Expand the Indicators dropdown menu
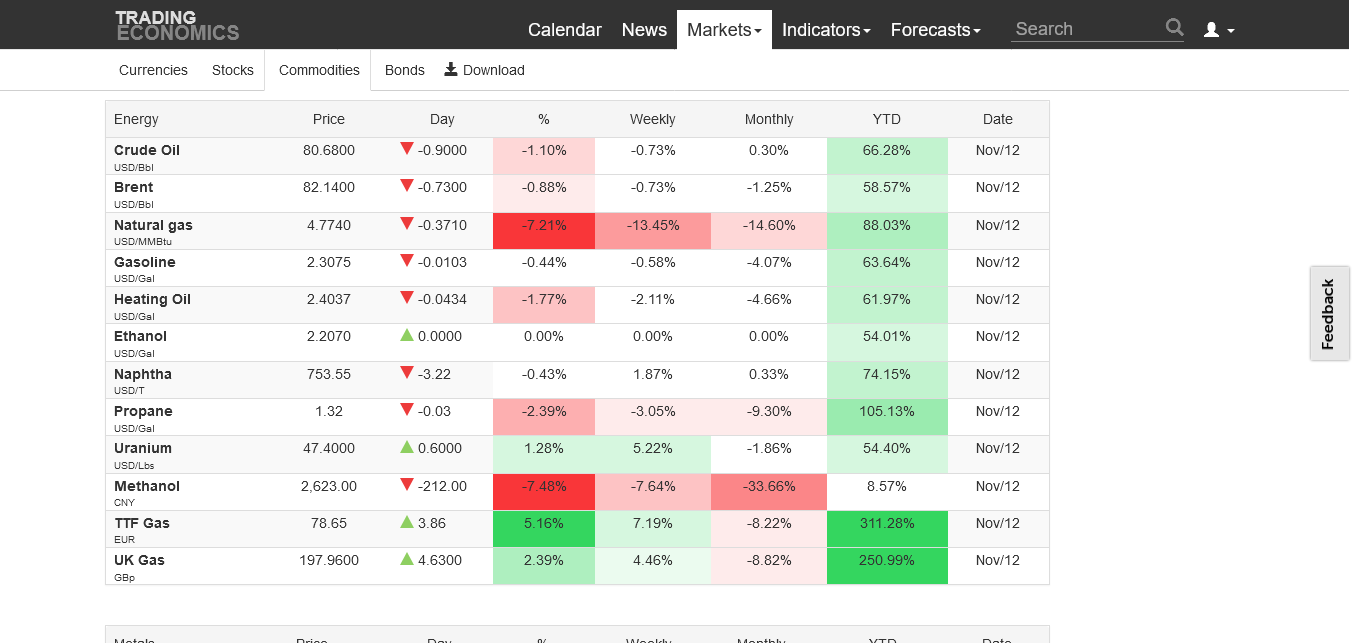 coord(826,30)
